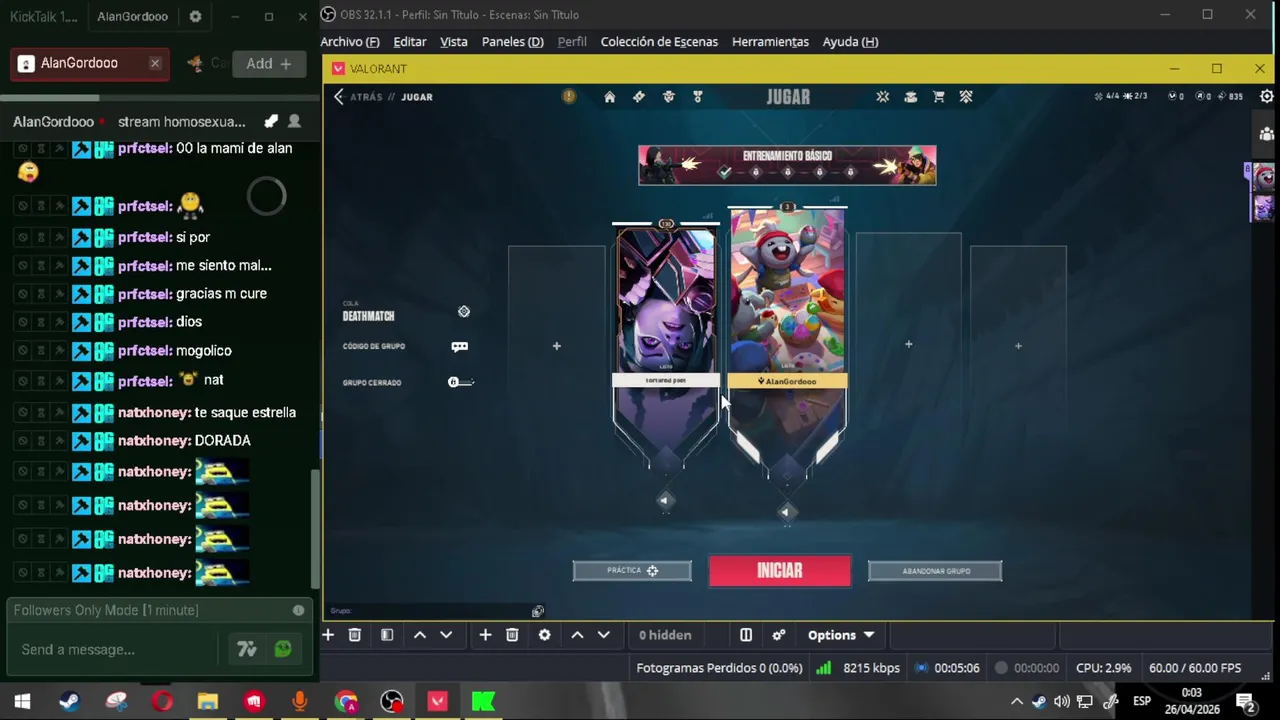Image resolution: width=1280 pixels, height=720 pixels.
Task: Move OBS source down arrow
Action: tap(603, 635)
